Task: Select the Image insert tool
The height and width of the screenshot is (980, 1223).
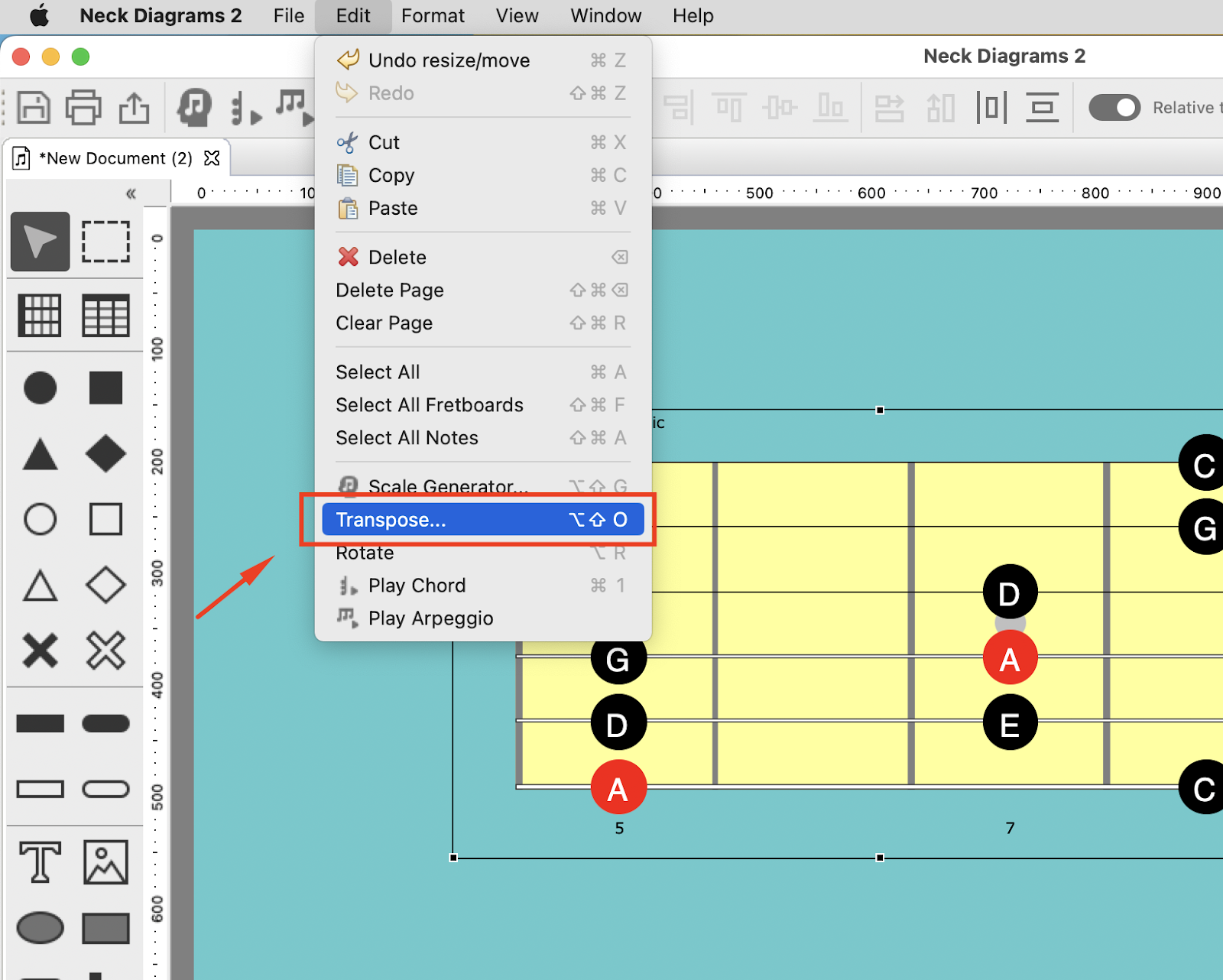Action: pyautogui.click(x=105, y=862)
